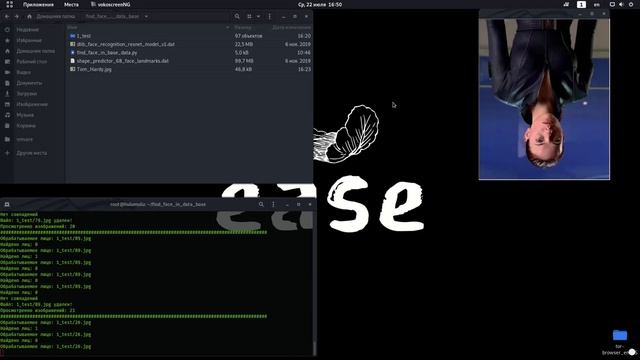Minimize the image viewer window
Viewport: 640px width, 360px height.
(580, 14)
